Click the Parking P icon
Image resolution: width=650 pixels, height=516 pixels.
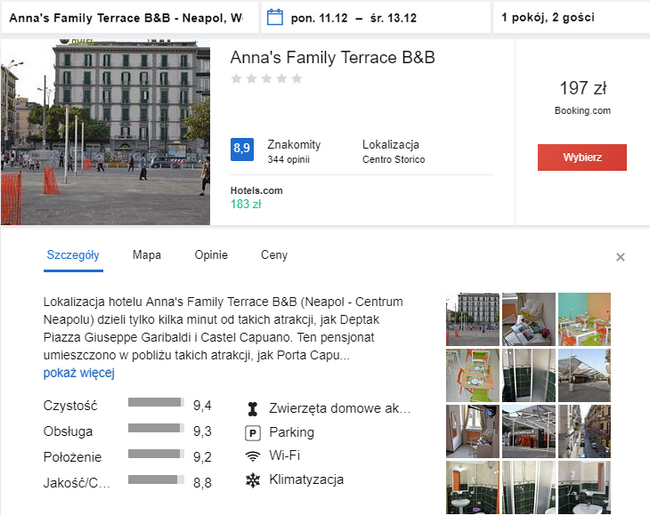coord(252,433)
